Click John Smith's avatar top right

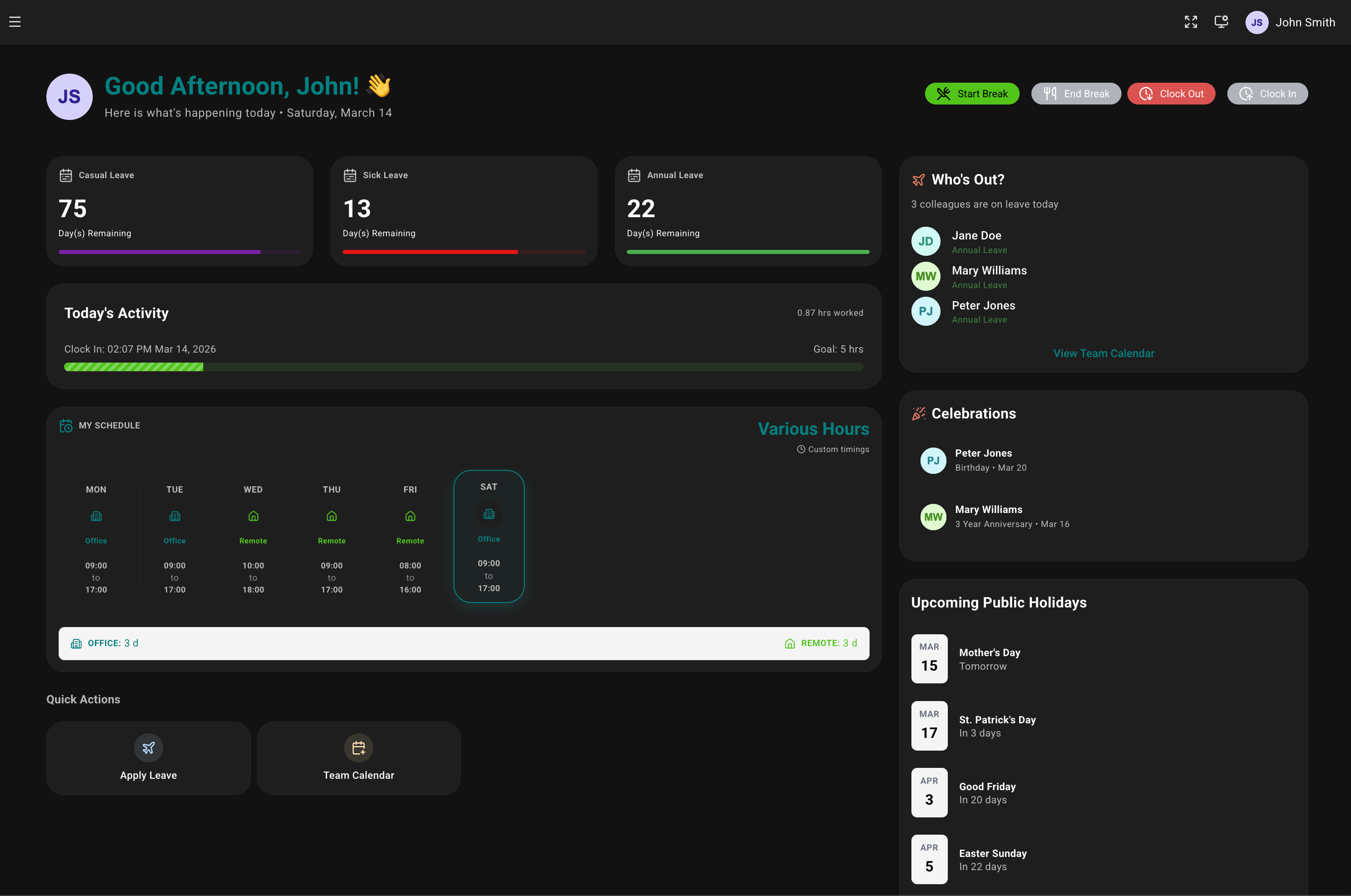click(1256, 22)
